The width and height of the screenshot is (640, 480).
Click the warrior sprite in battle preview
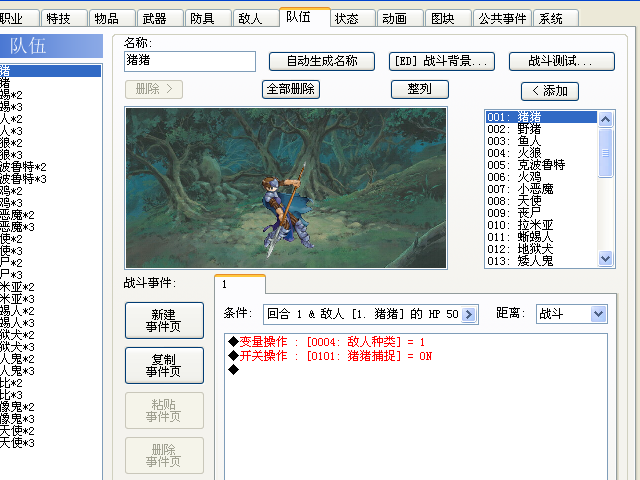point(286,211)
